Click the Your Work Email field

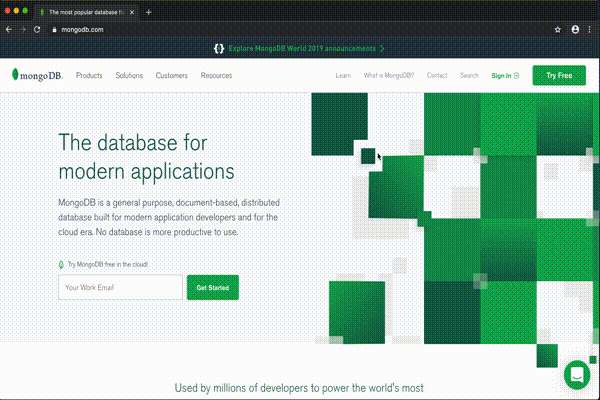point(120,287)
